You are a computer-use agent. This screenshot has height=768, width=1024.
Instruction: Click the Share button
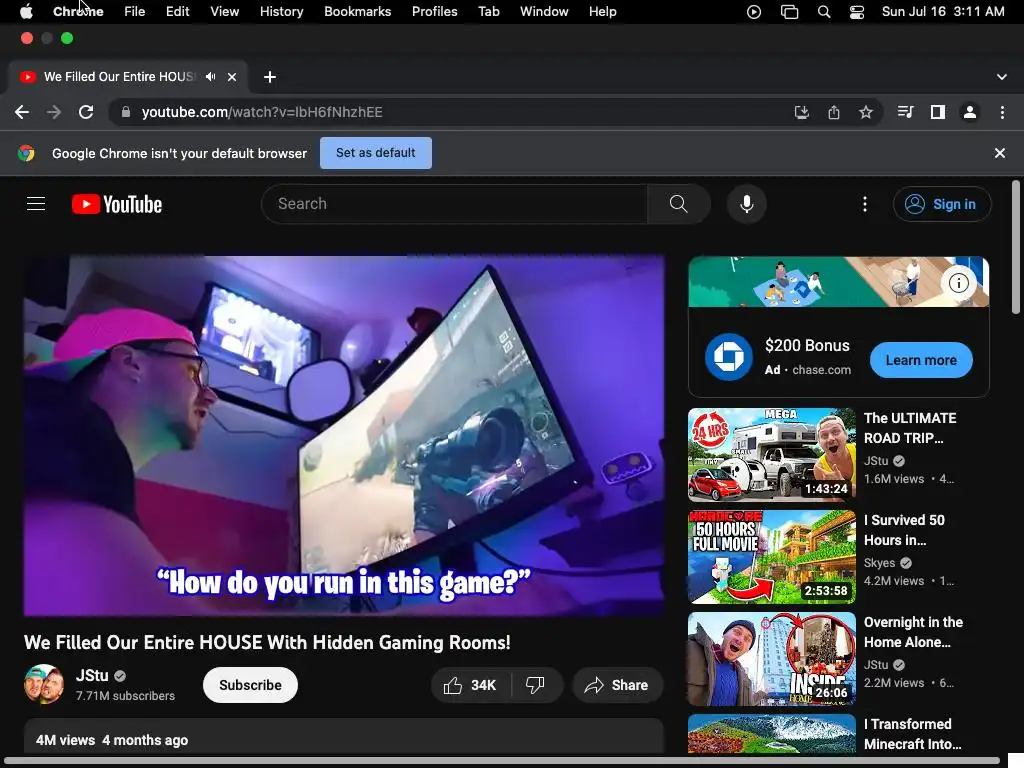[617, 685]
